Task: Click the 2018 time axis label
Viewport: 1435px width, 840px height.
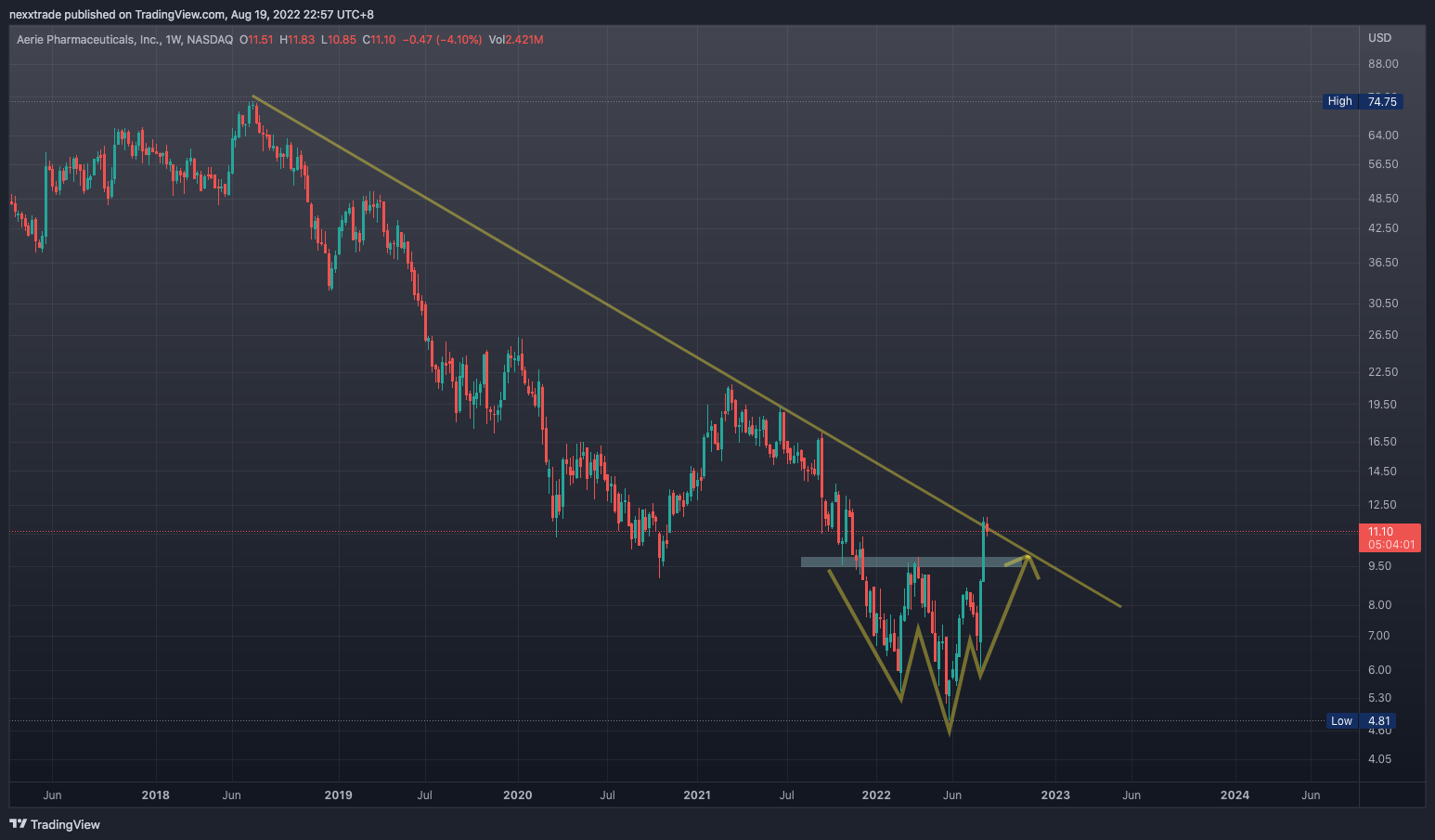Action: [x=156, y=795]
